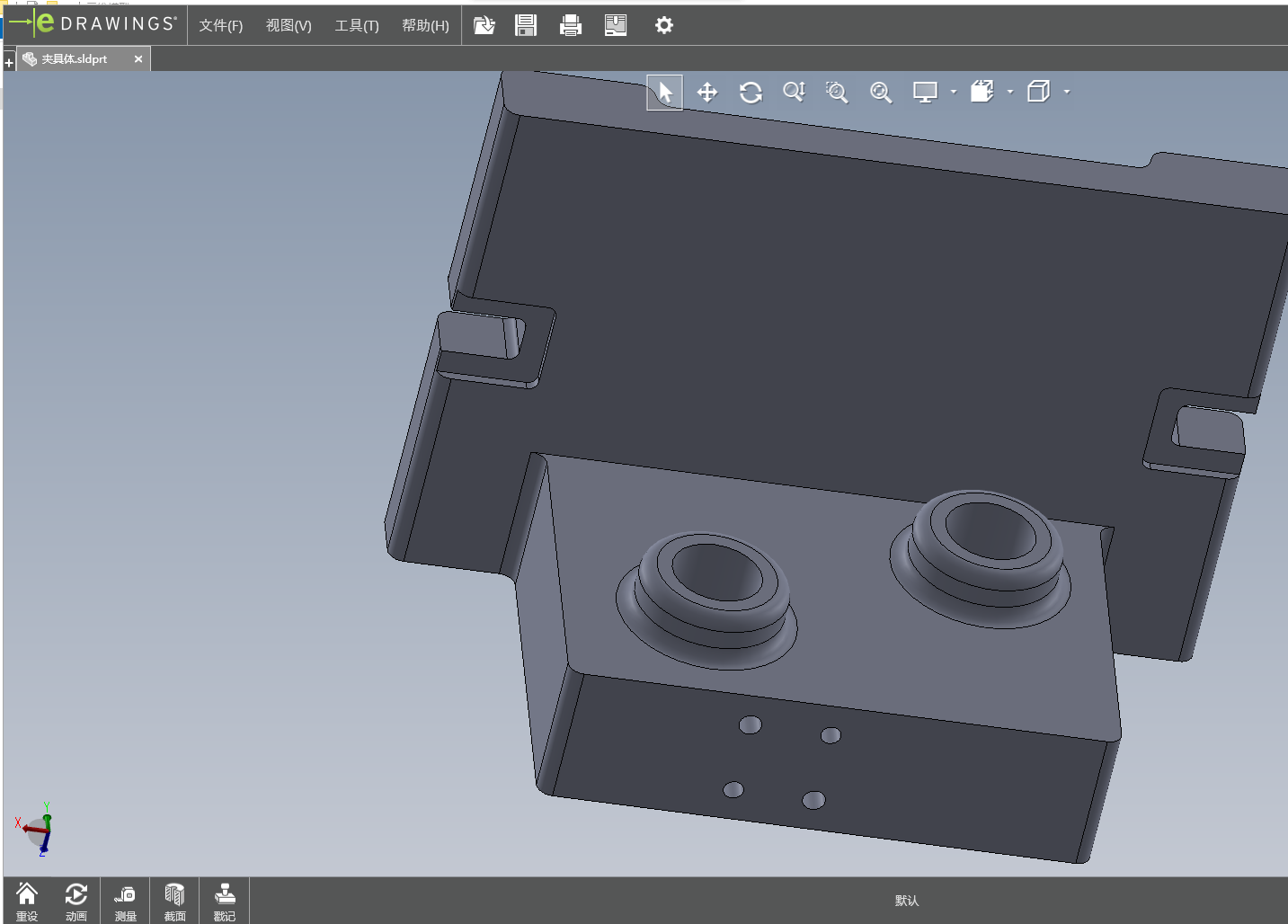Click the Send/publish document icon

(x=616, y=25)
